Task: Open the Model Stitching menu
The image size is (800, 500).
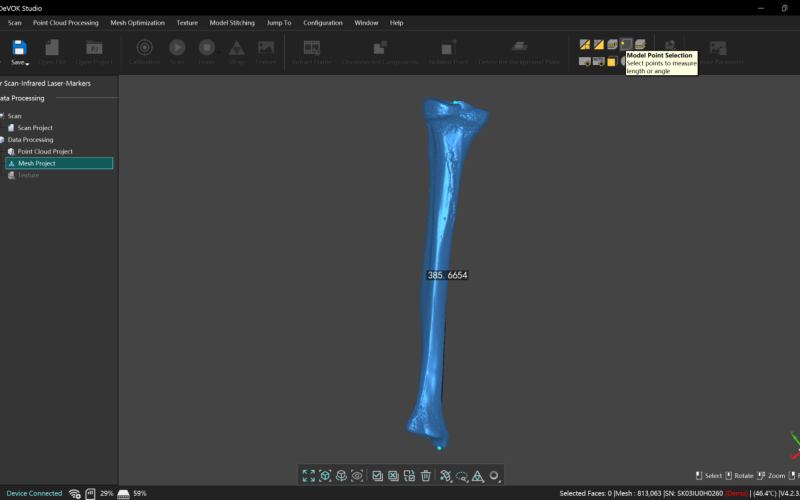Action: tap(231, 22)
